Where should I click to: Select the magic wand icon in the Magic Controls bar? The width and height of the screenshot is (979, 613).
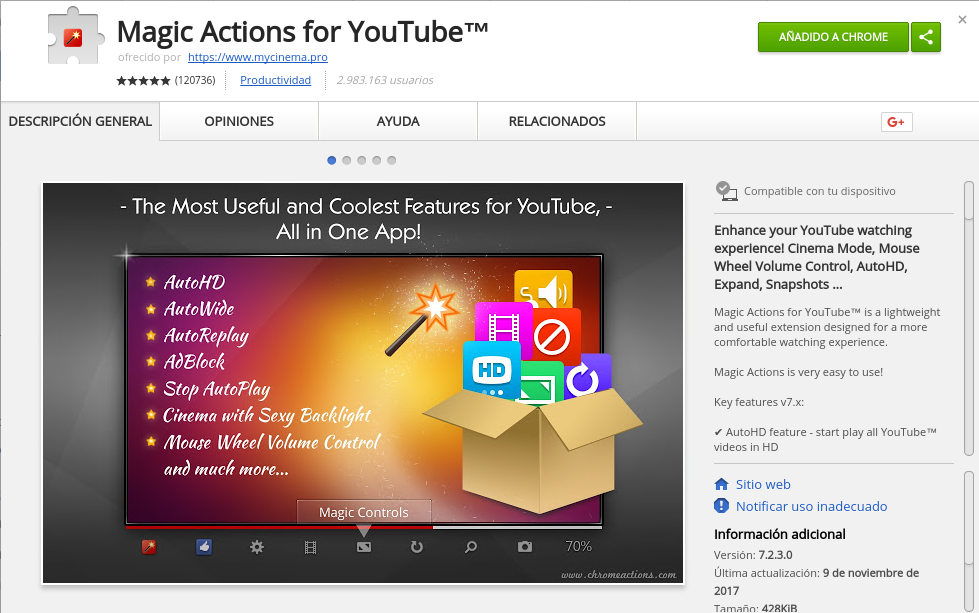(x=151, y=547)
